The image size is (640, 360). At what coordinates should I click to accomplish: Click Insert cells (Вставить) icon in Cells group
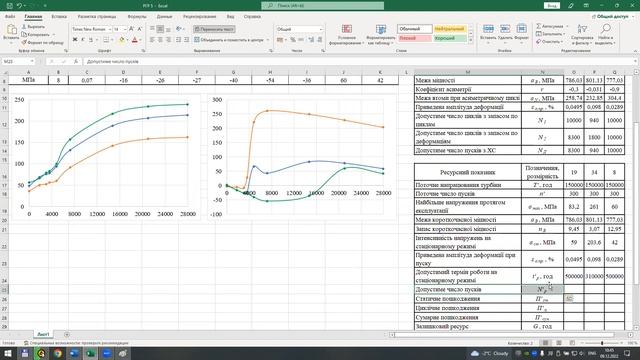(488, 29)
